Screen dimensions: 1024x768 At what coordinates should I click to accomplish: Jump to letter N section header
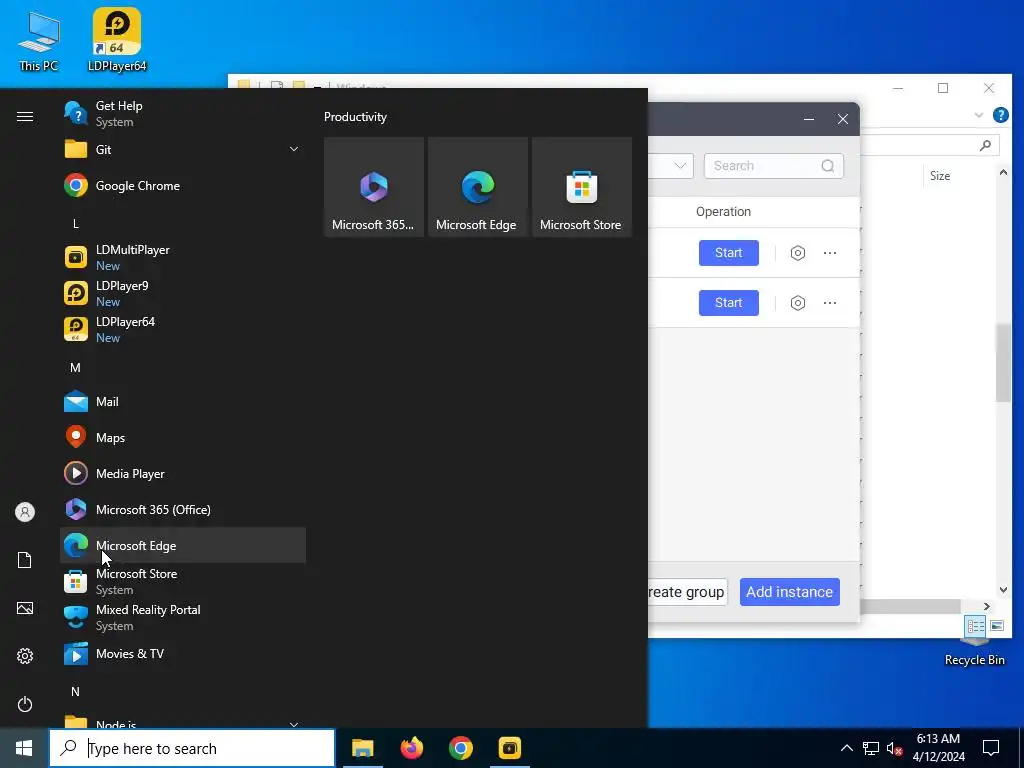pyautogui.click(x=76, y=692)
